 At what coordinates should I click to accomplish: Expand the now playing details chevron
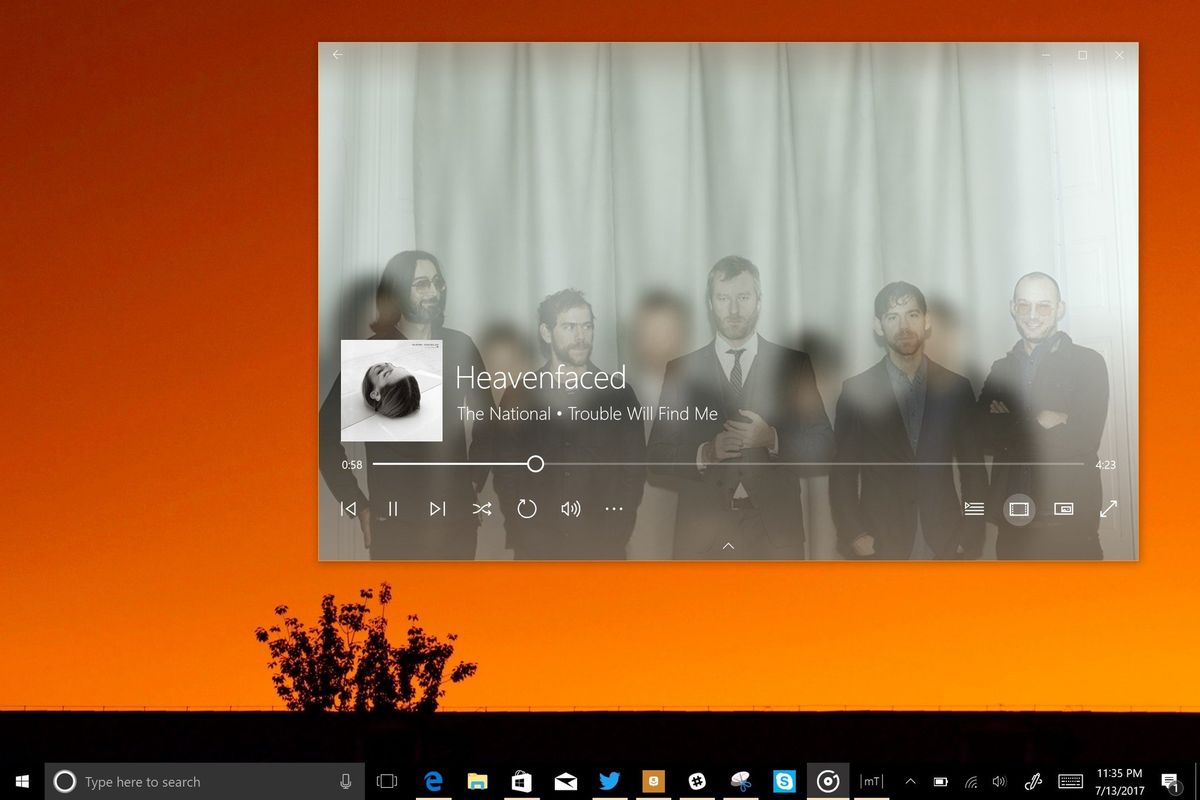point(728,546)
